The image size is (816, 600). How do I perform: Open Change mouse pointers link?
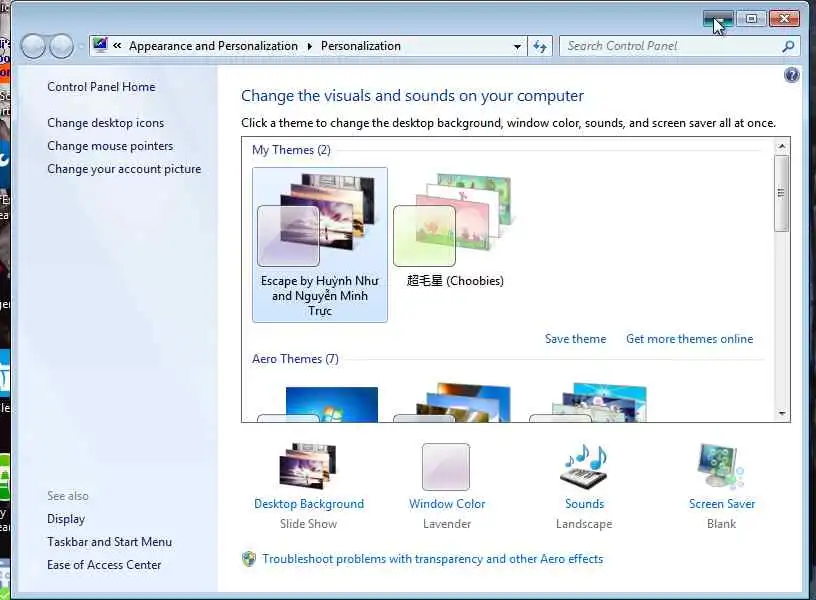tap(110, 146)
